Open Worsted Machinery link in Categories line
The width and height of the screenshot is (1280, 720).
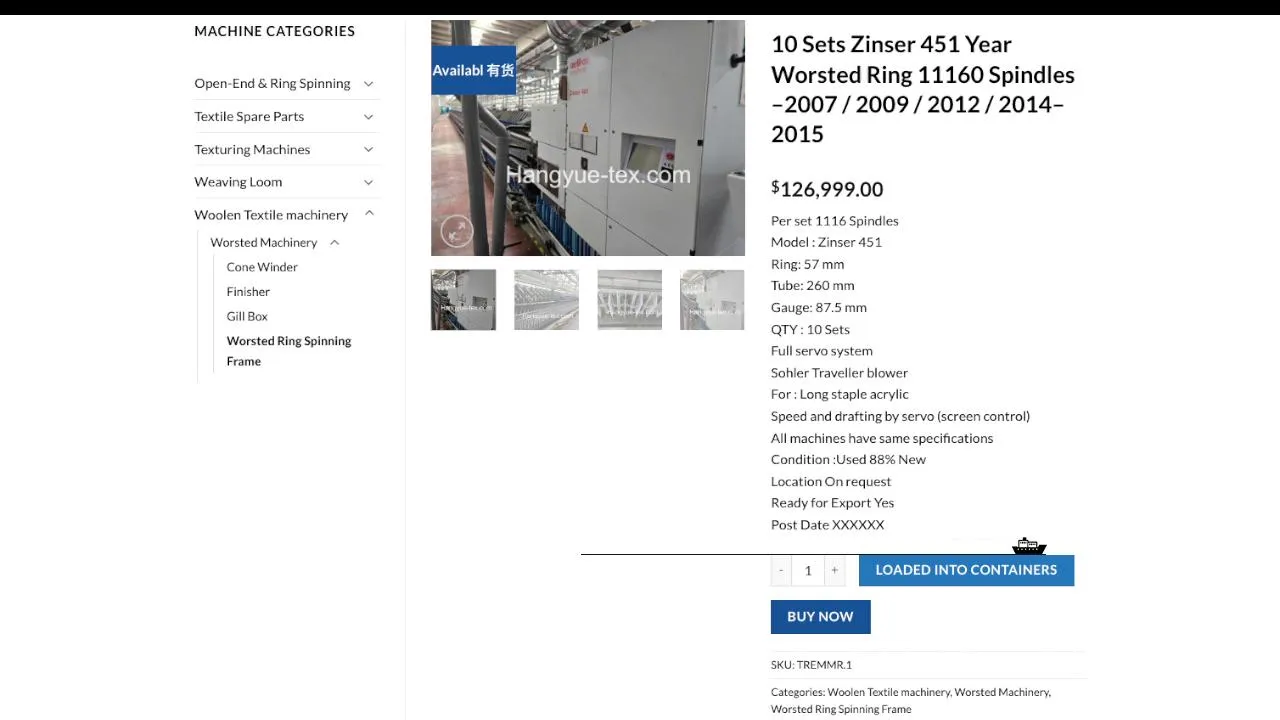click(1001, 692)
